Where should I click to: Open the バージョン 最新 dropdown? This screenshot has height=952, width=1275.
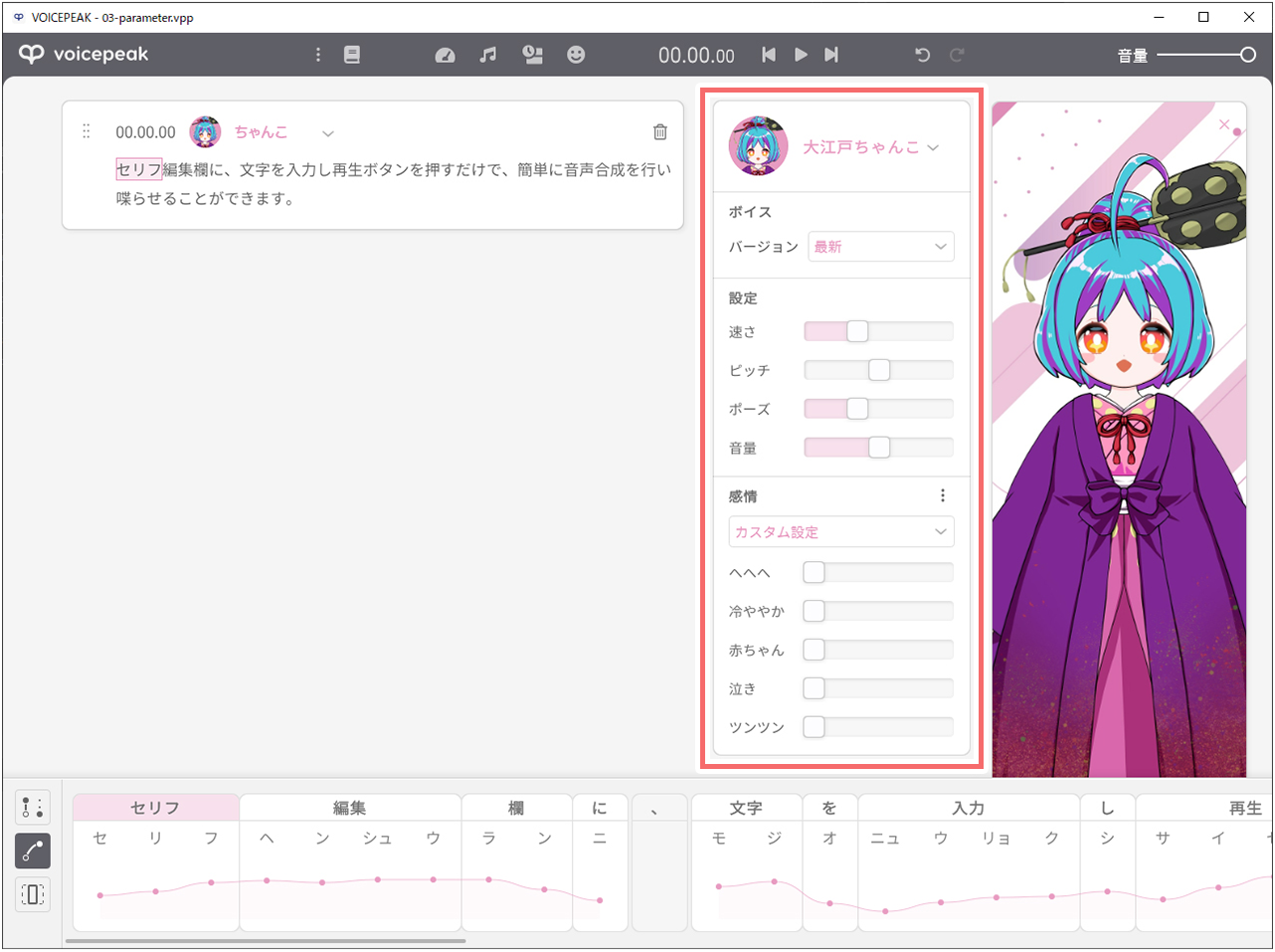tap(881, 247)
